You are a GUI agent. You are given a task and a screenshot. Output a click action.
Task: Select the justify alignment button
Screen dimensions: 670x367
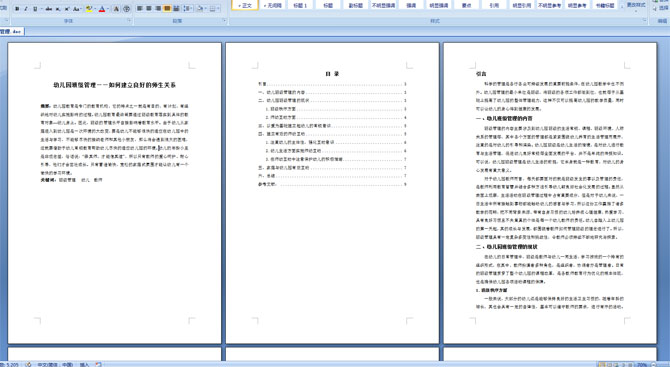[x=167, y=9]
